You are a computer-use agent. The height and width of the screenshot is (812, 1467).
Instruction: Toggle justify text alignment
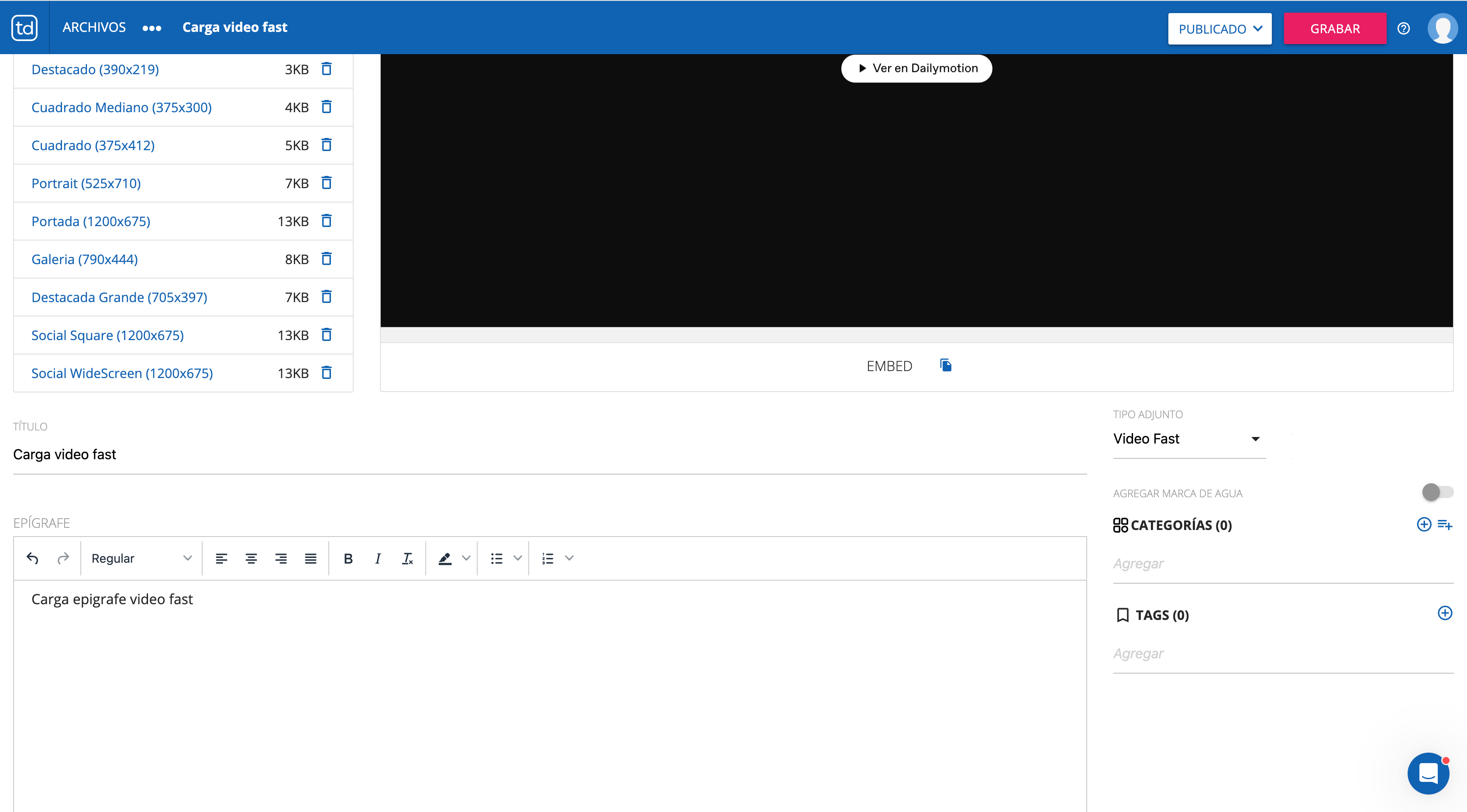(310, 559)
